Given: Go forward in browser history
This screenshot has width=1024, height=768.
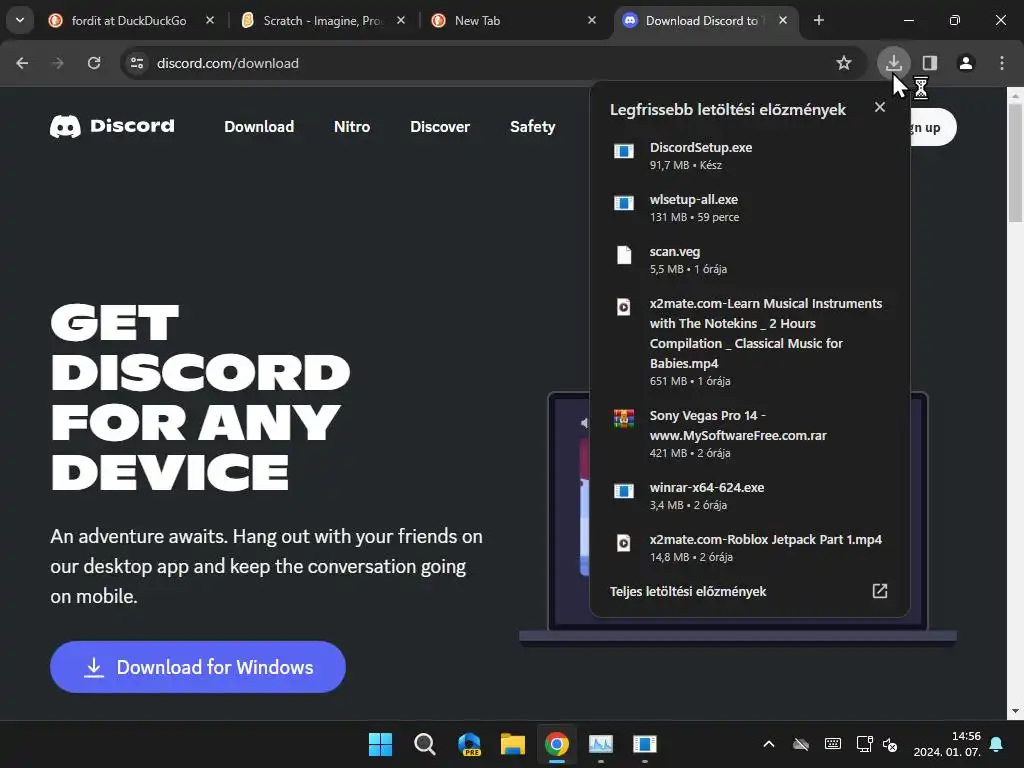Looking at the screenshot, I should point(58,63).
